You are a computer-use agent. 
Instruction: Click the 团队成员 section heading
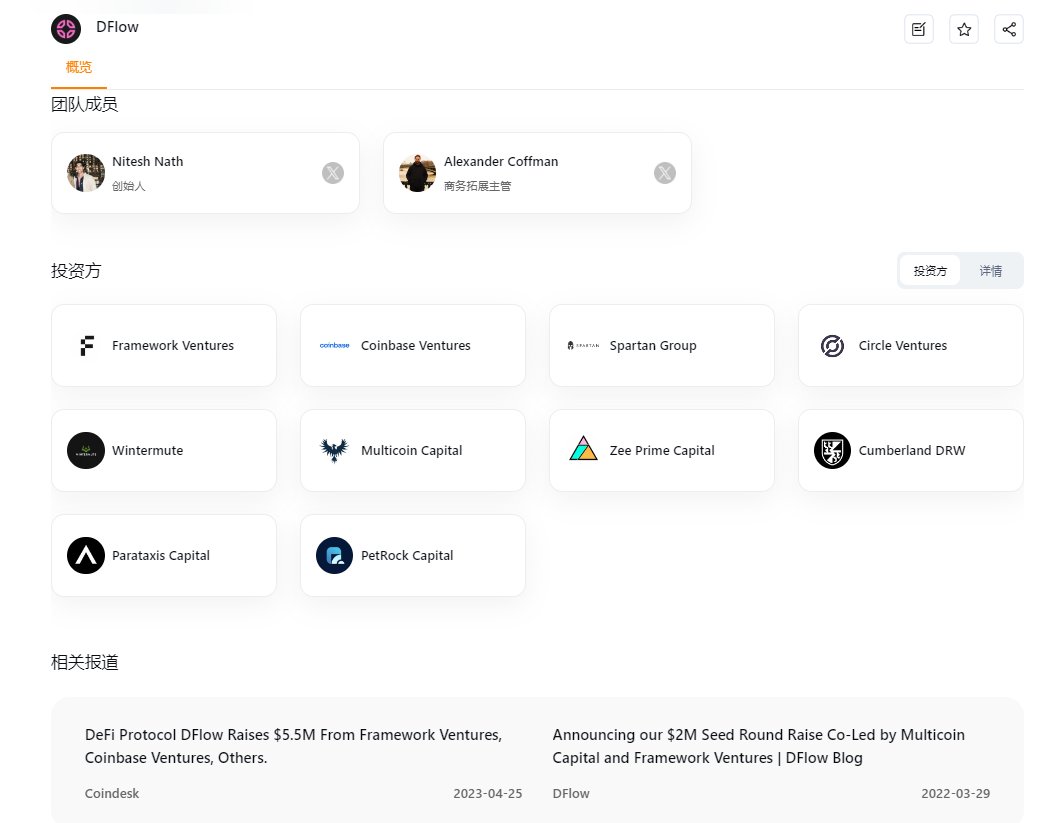coord(85,105)
